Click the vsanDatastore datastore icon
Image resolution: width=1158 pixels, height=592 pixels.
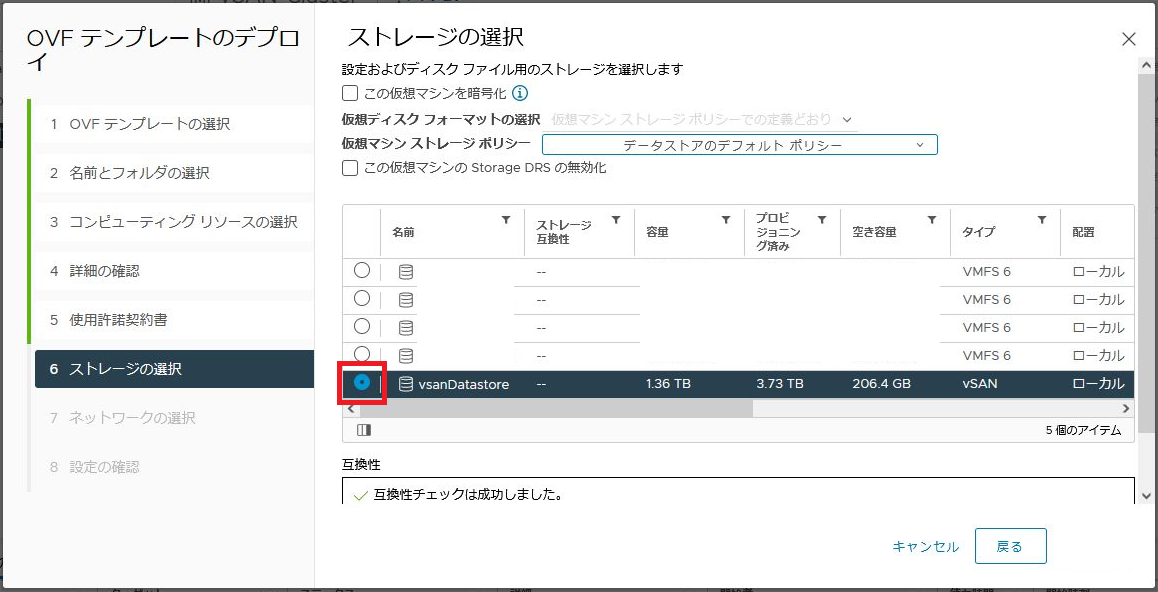(406, 384)
